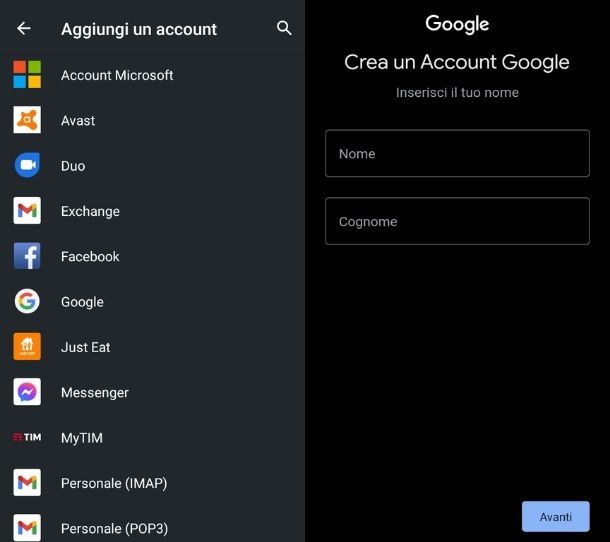Focus the Cognome input field
610x542 pixels.
[x=457, y=222]
